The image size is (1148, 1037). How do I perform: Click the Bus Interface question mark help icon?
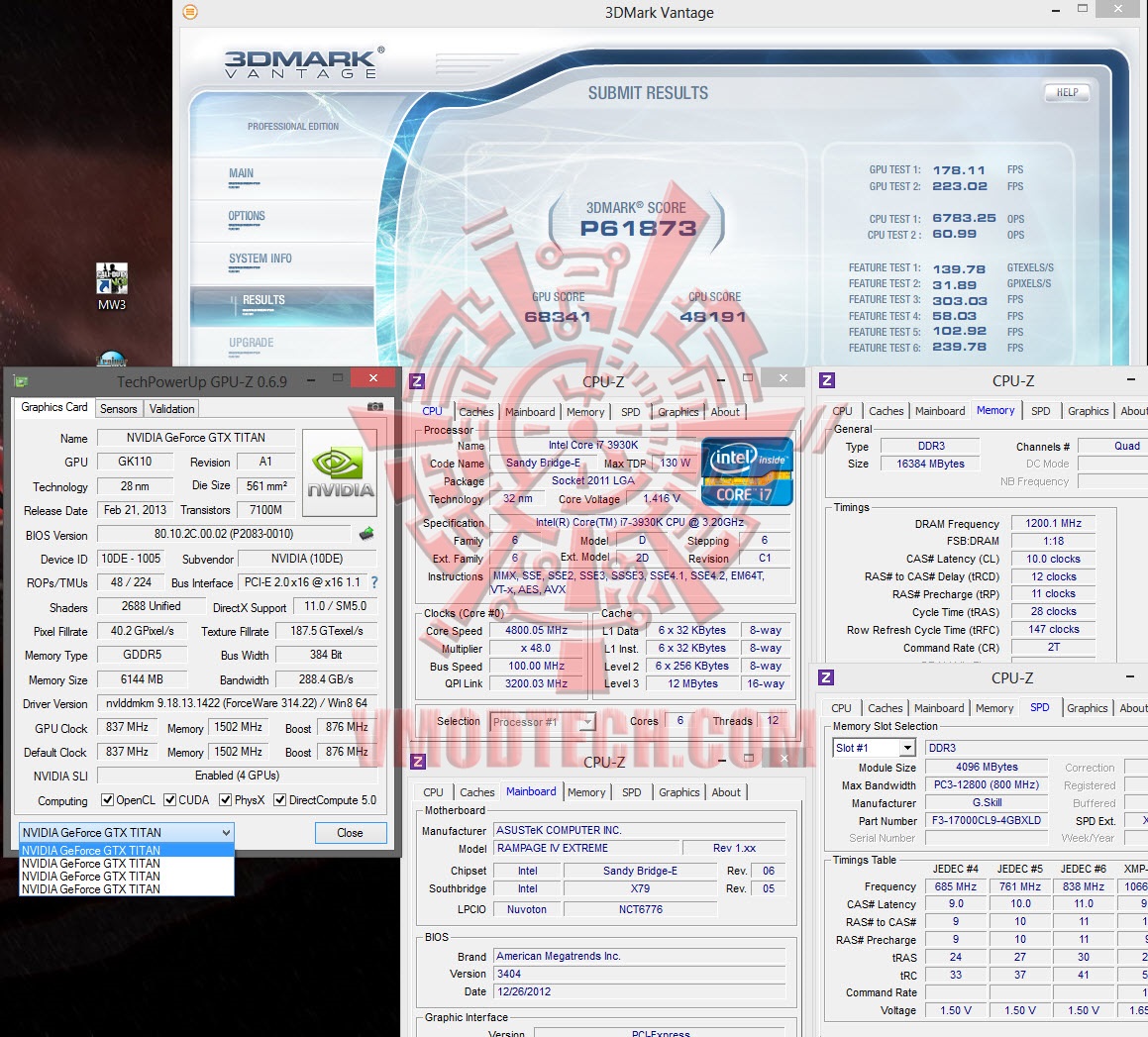coord(374,582)
